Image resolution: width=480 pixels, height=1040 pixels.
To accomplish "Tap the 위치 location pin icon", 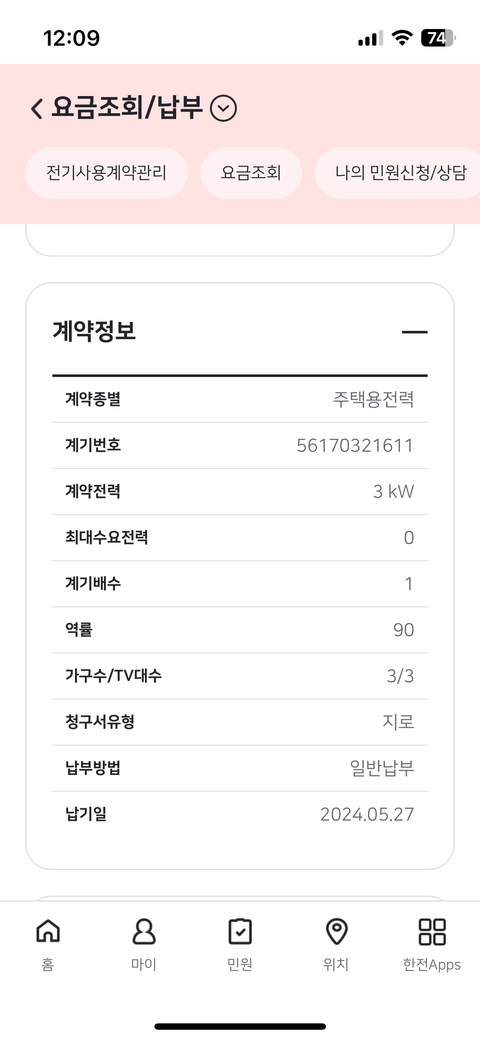I will click(x=336, y=931).
